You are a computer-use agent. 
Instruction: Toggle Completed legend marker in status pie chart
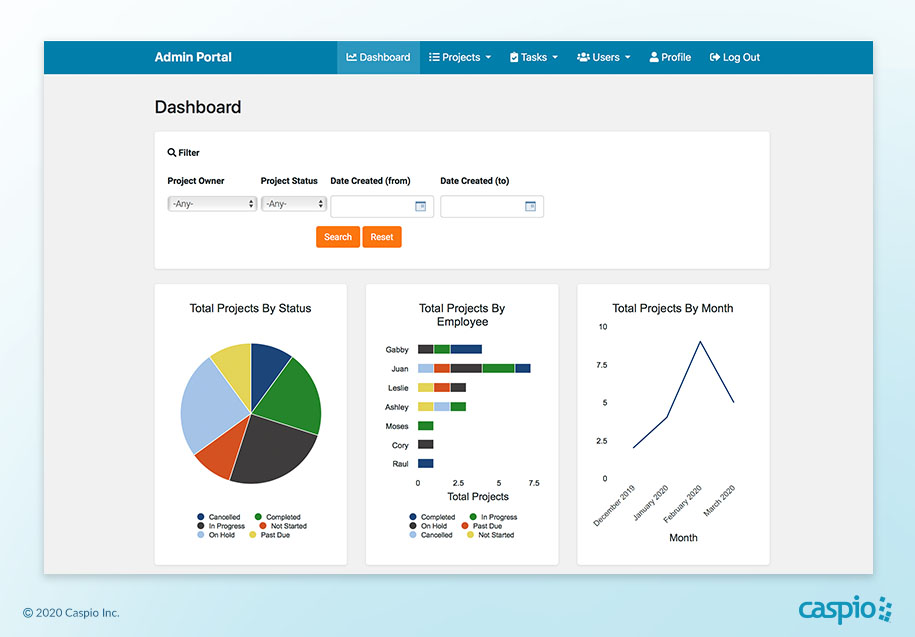259,517
